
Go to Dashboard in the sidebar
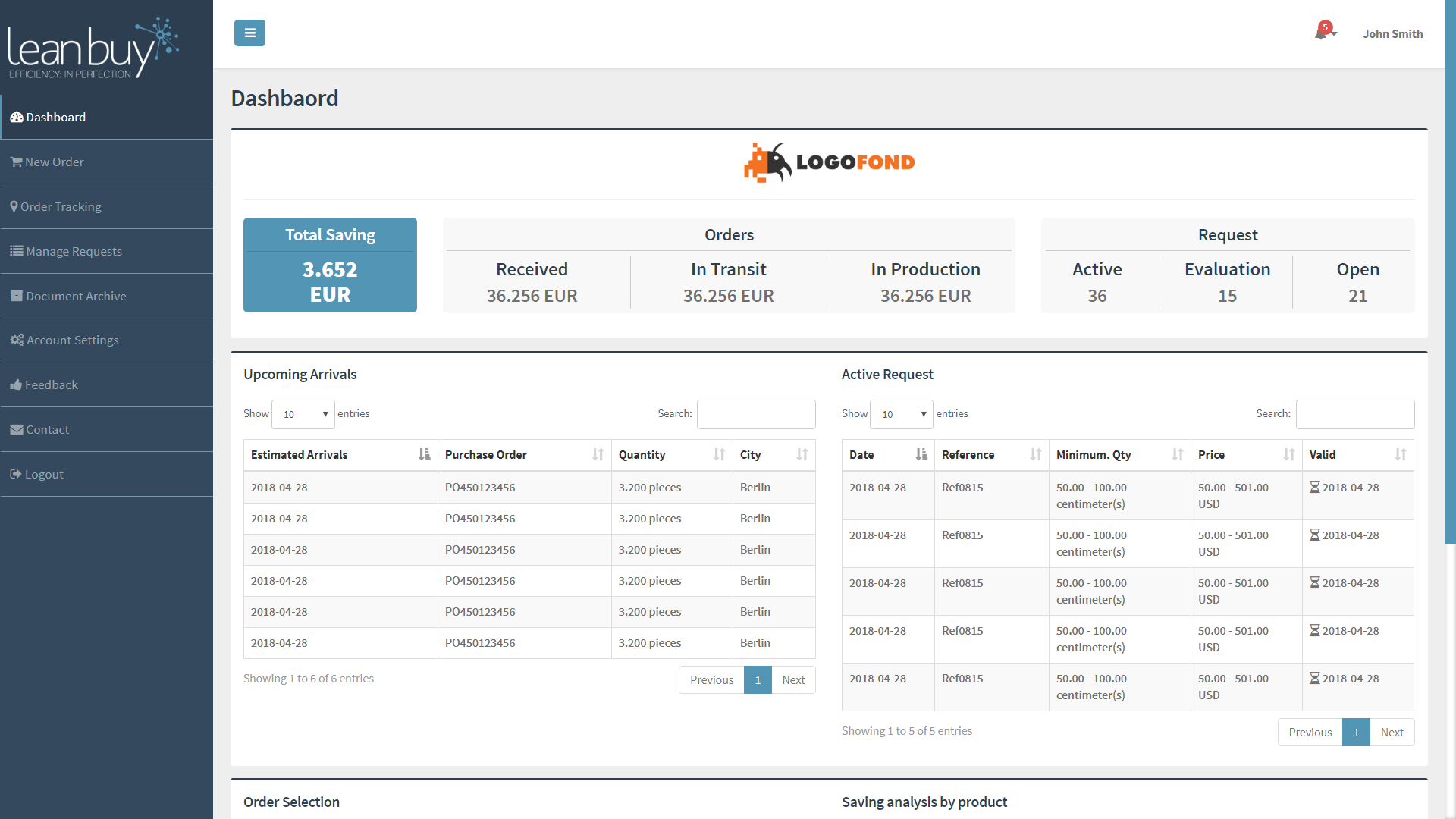107,117
